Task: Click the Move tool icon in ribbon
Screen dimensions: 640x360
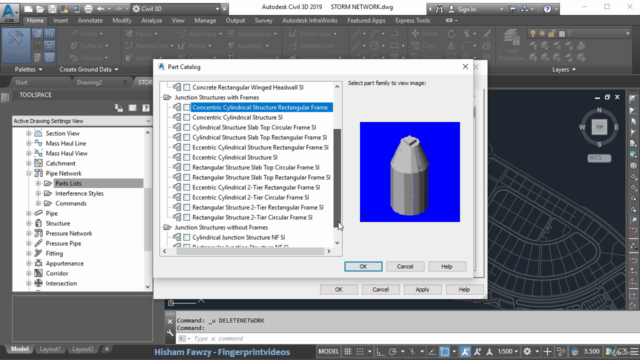Action: pyautogui.click(x=415, y=33)
